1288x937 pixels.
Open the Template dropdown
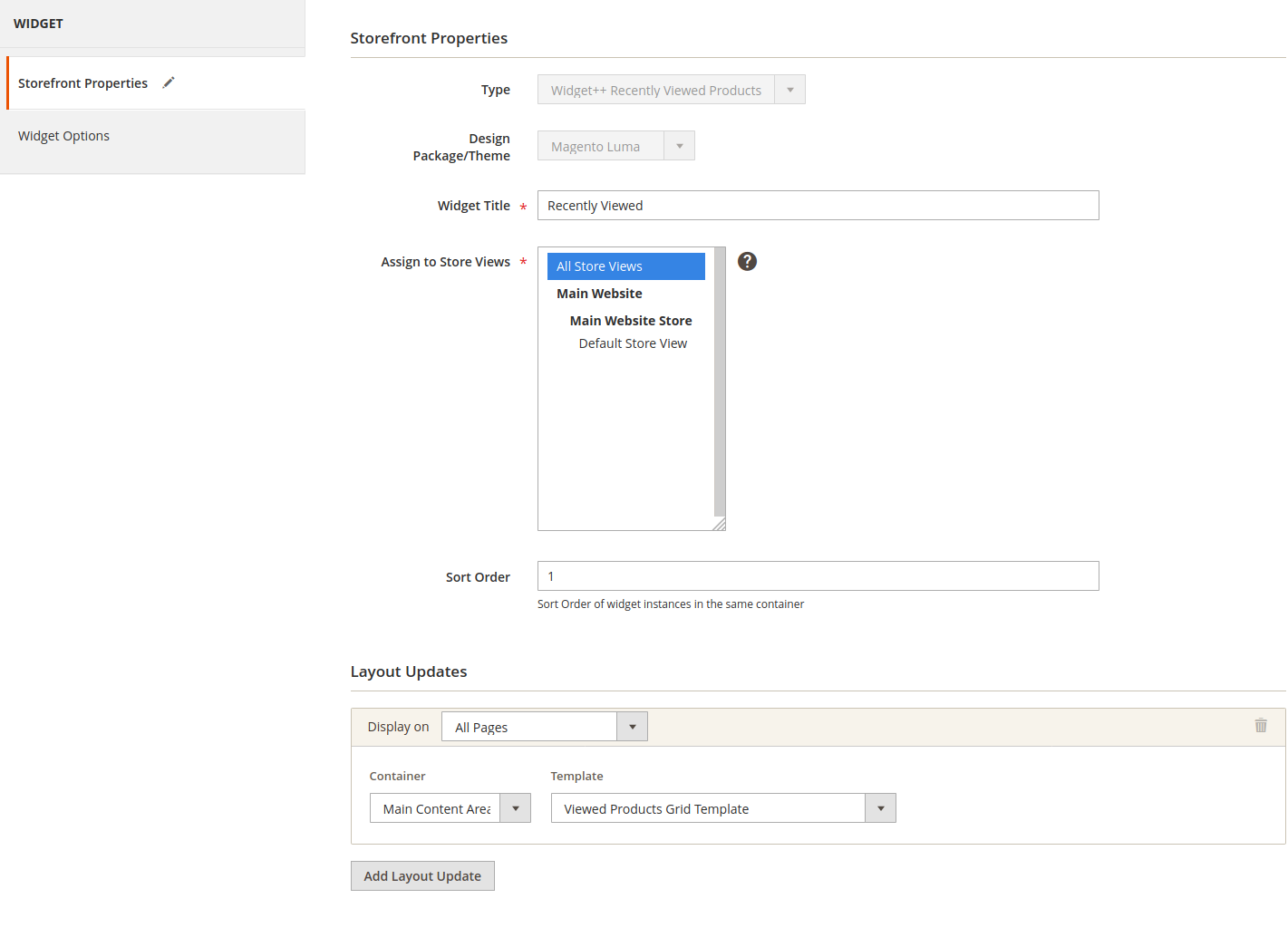click(x=722, y=808)
